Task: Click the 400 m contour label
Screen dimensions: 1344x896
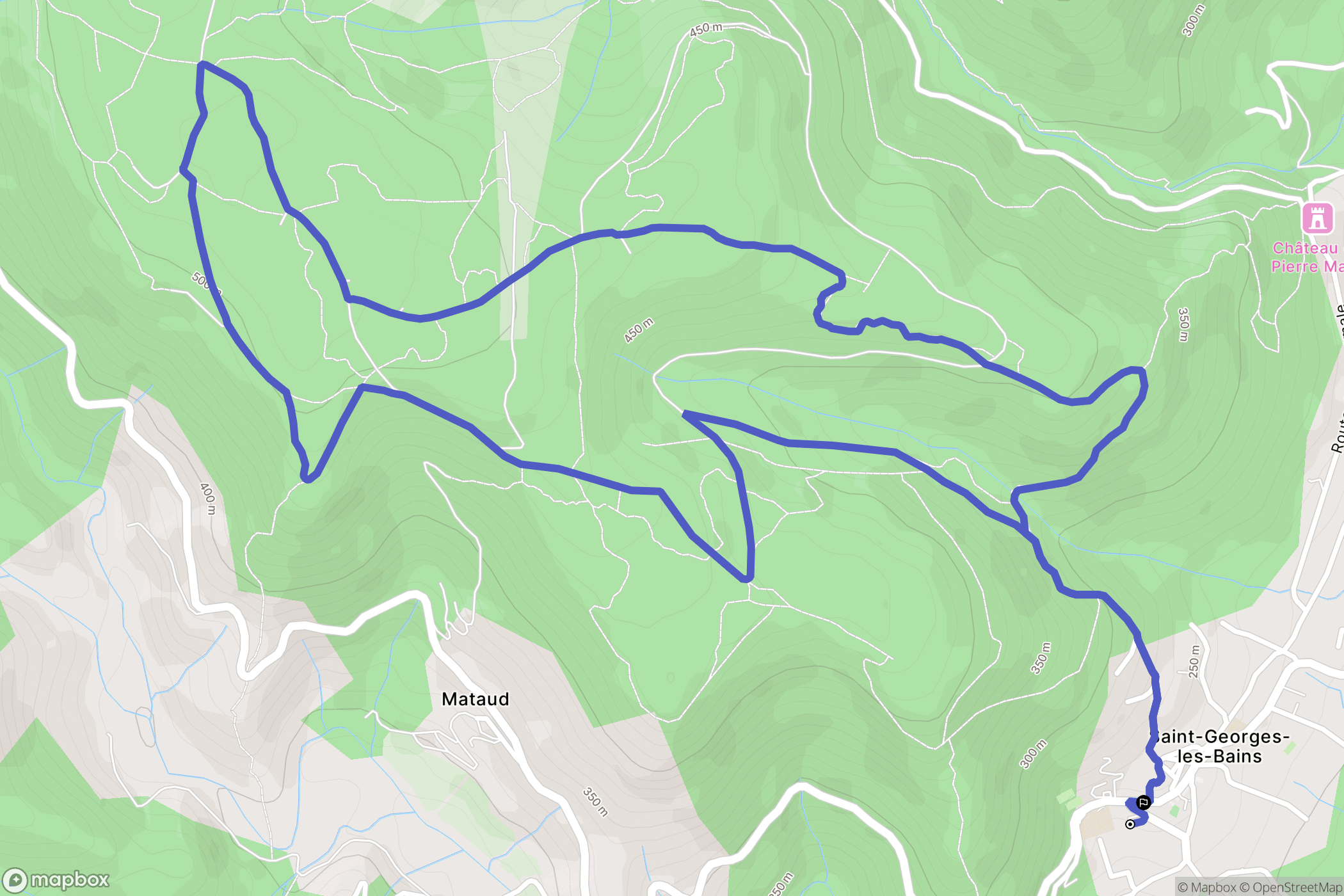Action: click(x=208, y=499)
